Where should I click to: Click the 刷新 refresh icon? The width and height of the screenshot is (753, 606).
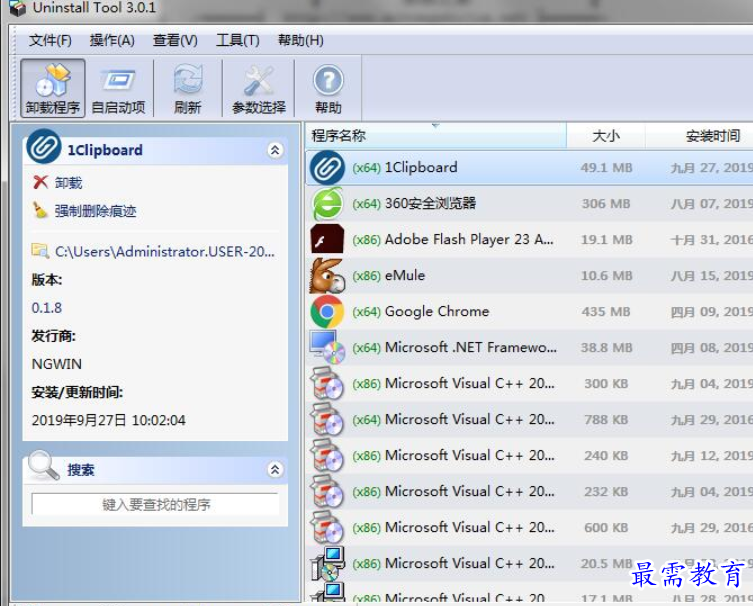click(188, 88)
